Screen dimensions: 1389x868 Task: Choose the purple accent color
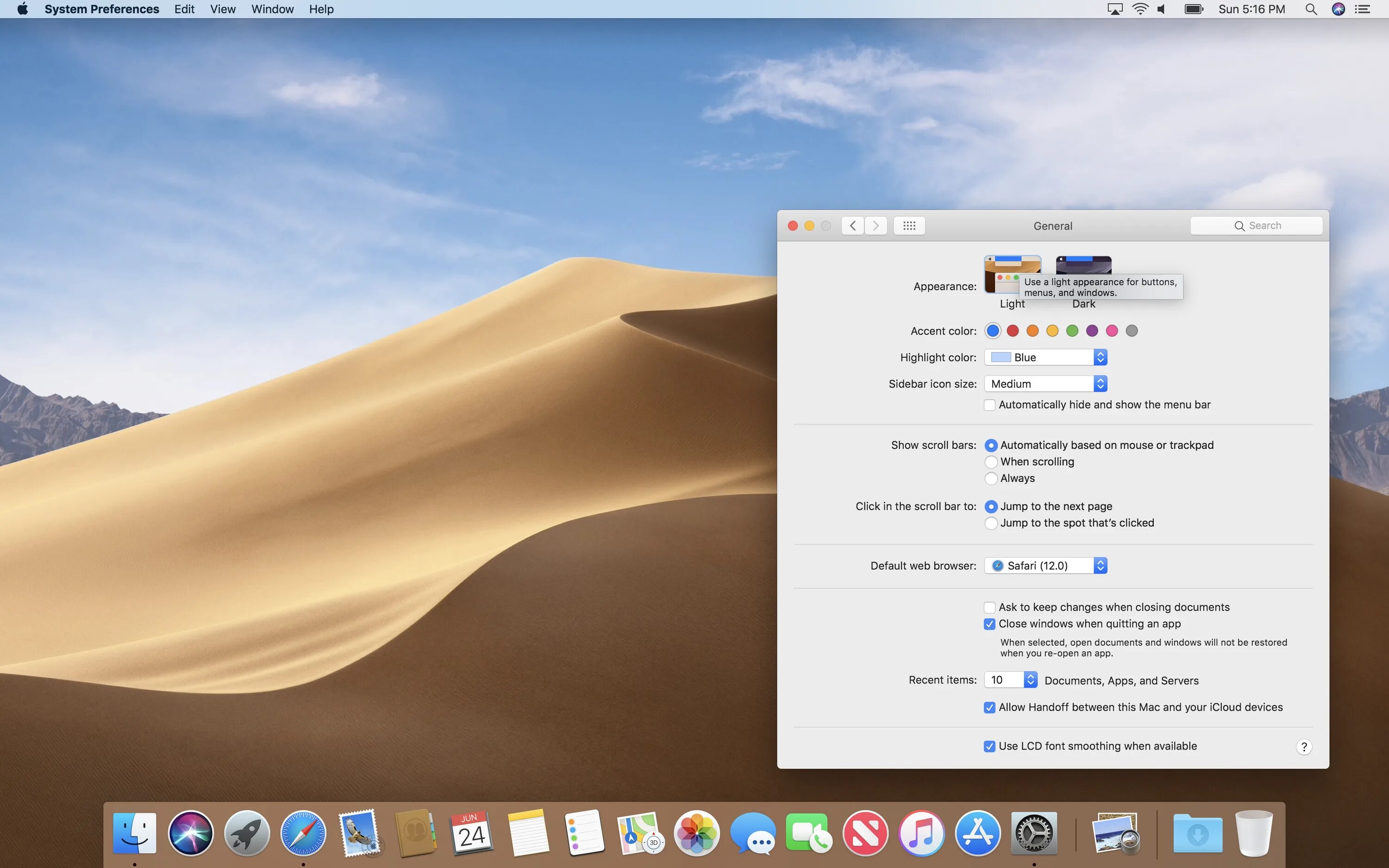coord(1092,331)
